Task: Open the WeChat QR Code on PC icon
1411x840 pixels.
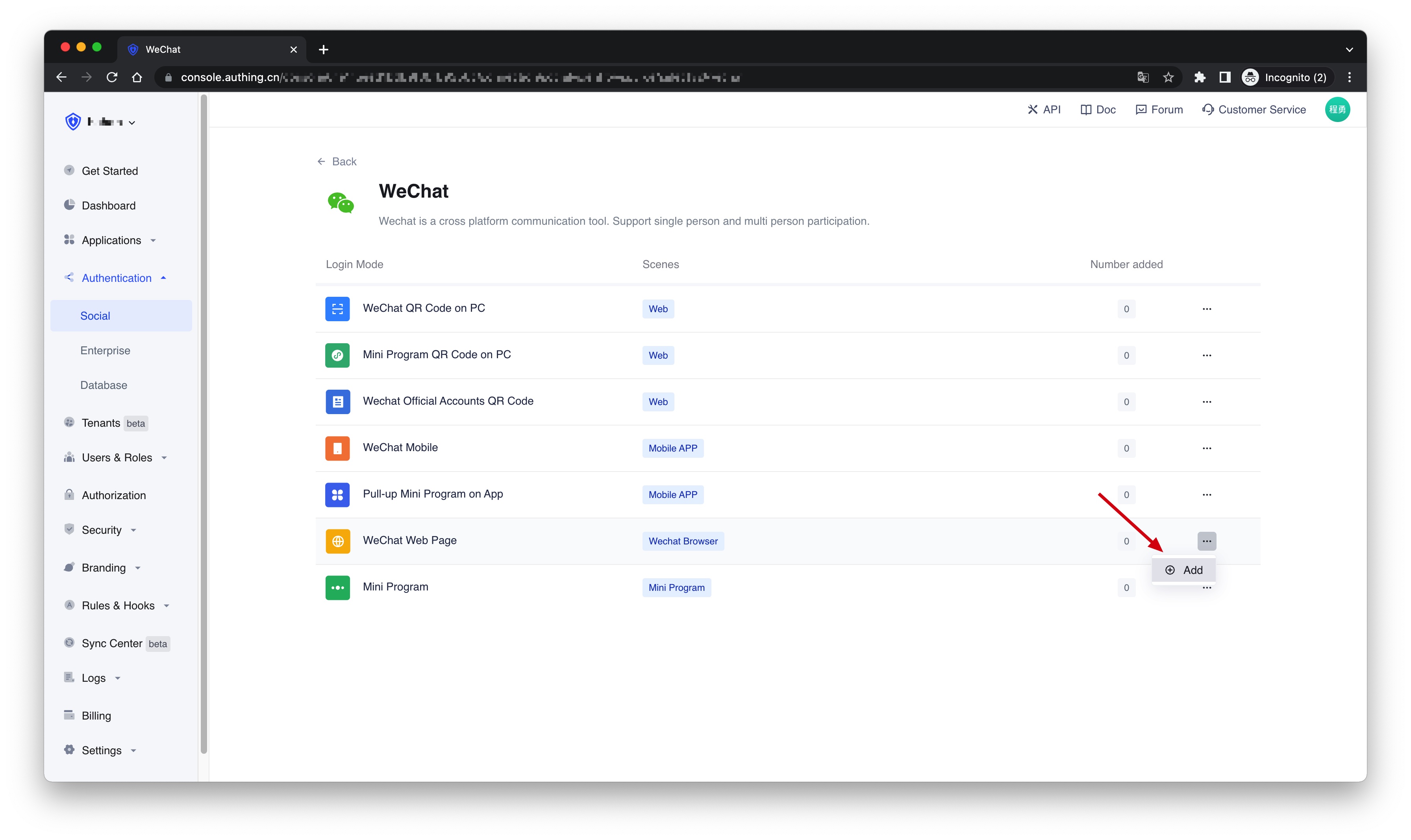Action: pos(337,309)
